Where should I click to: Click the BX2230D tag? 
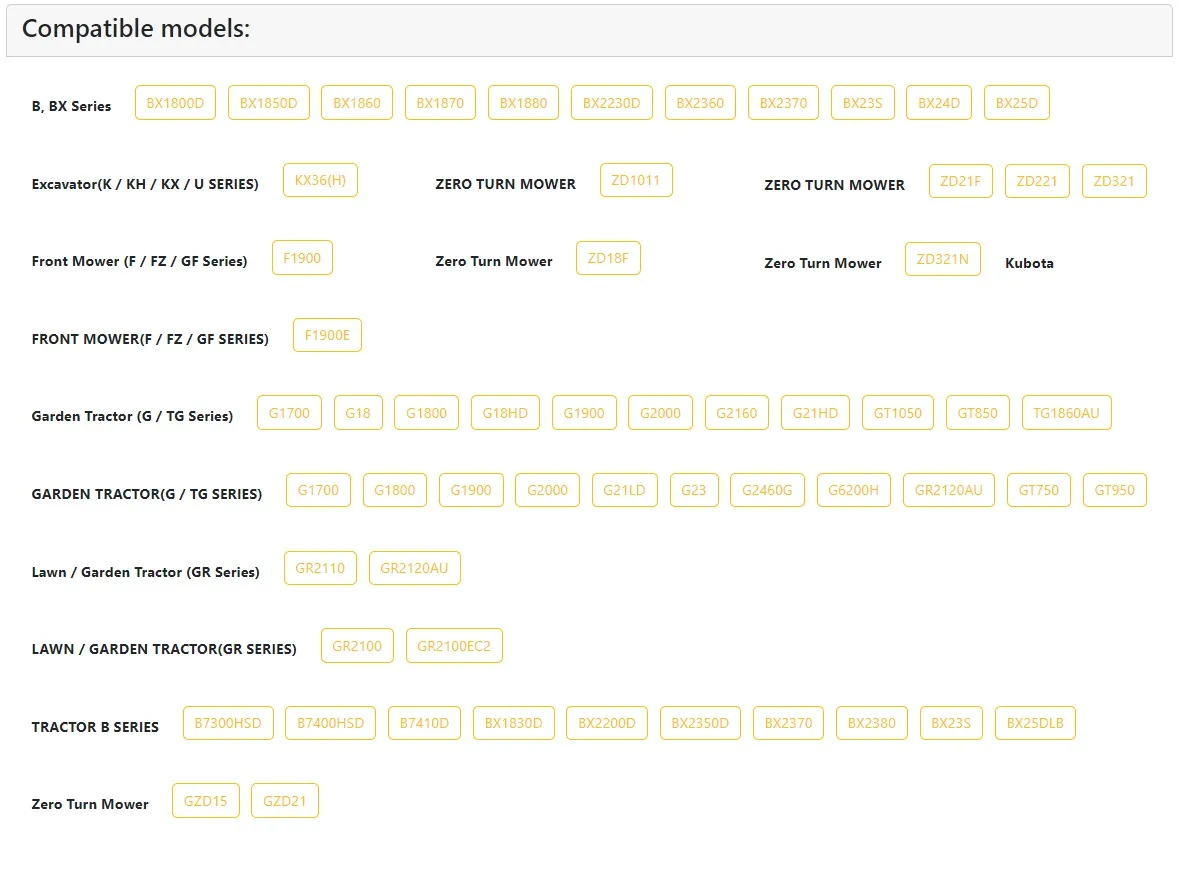tap(611, 103)
